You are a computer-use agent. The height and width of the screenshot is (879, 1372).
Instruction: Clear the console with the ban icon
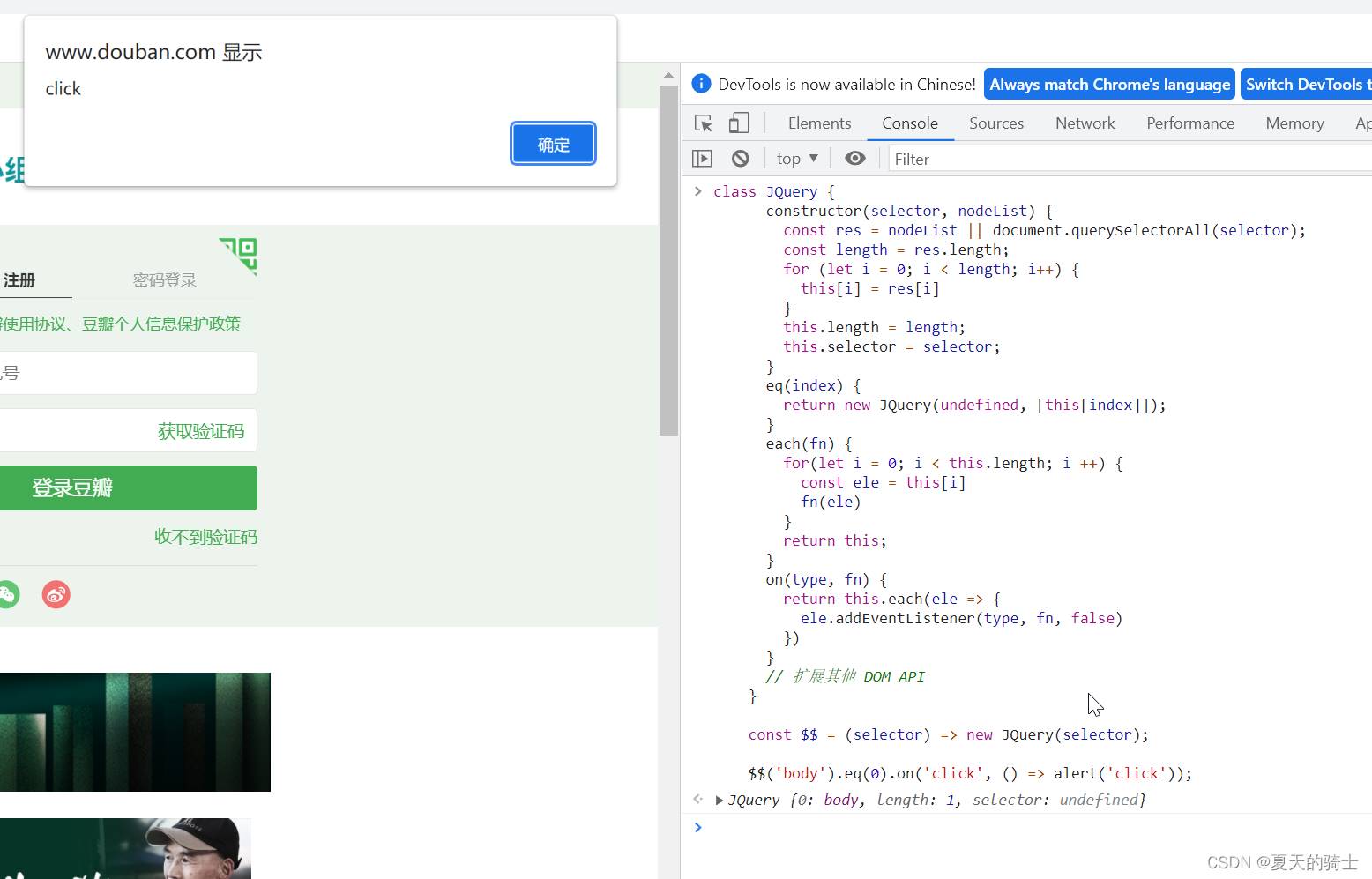click(x=741, y=159)
